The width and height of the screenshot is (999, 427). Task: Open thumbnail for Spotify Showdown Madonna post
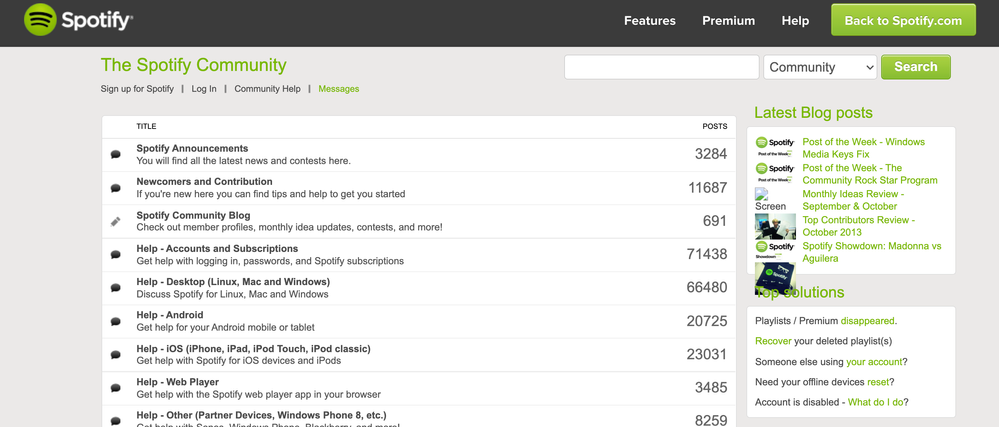(x=775, y=252)
